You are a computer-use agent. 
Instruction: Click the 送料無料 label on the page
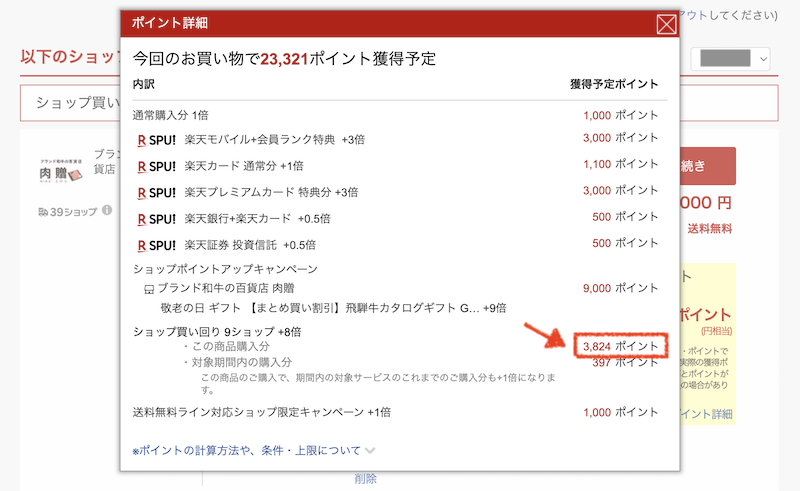point(710,229)
